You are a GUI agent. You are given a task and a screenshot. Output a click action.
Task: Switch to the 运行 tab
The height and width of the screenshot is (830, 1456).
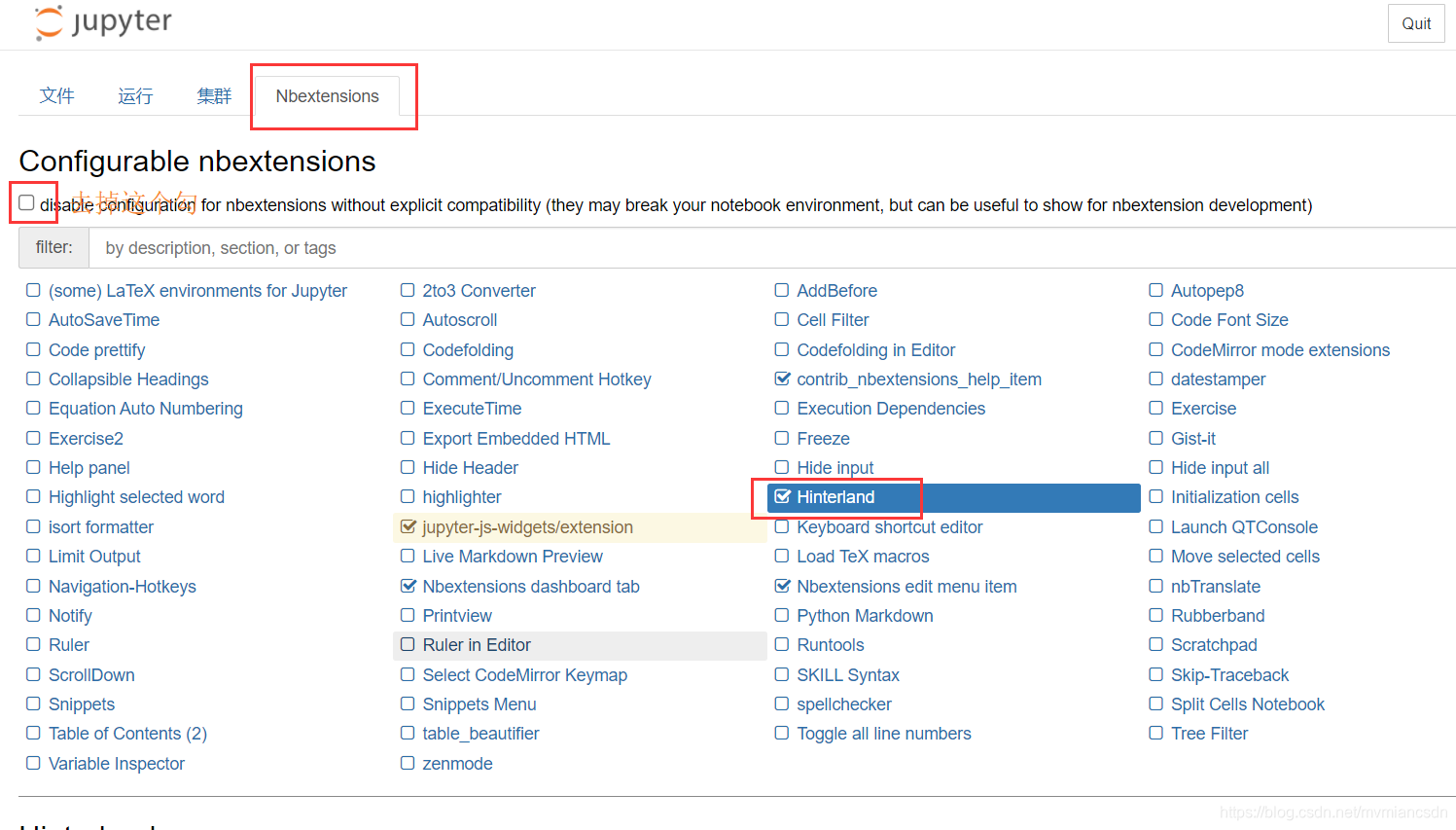(135, 95)
